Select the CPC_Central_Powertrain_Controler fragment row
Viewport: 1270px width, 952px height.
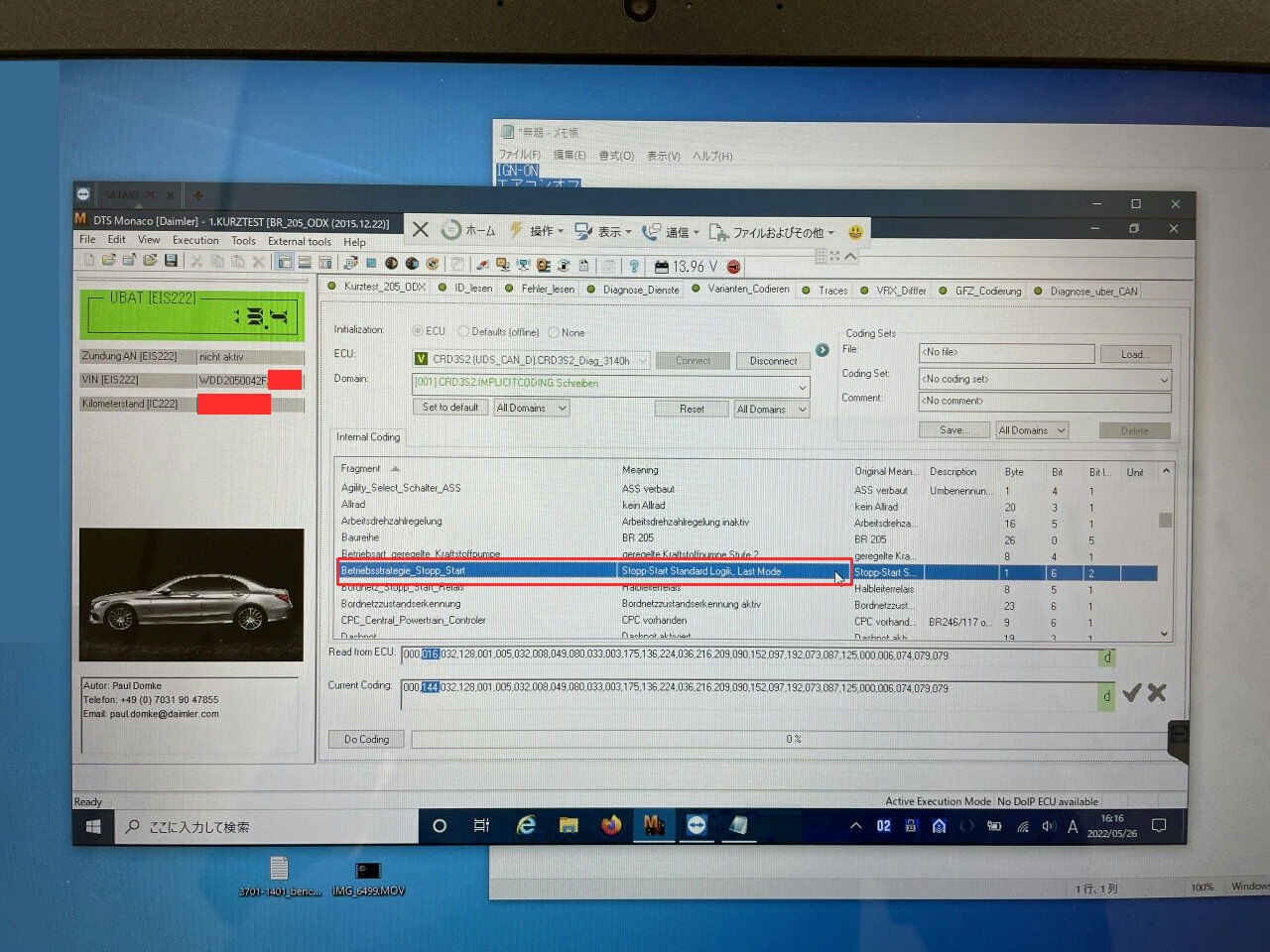pyautogui.click(x=748, y=621)
